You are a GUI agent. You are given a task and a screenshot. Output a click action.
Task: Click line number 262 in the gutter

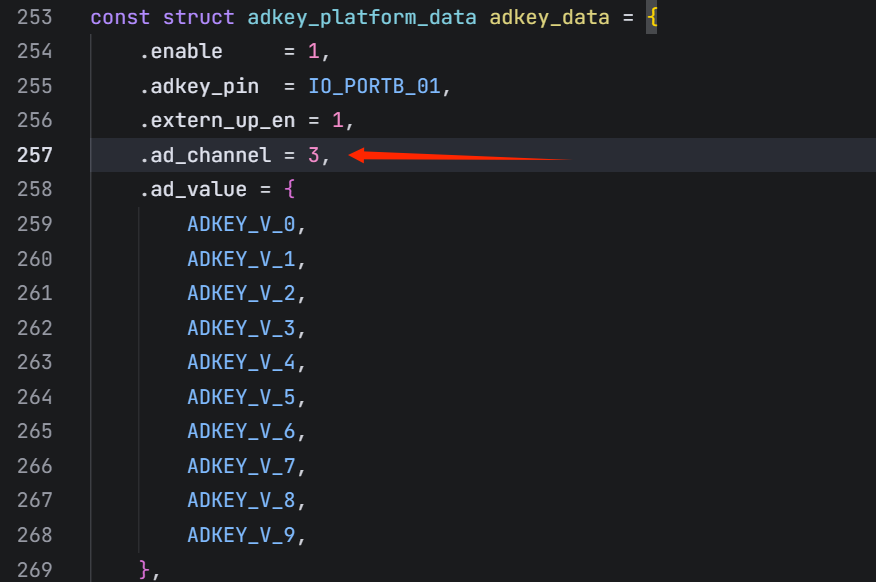(x=35, y=328)
